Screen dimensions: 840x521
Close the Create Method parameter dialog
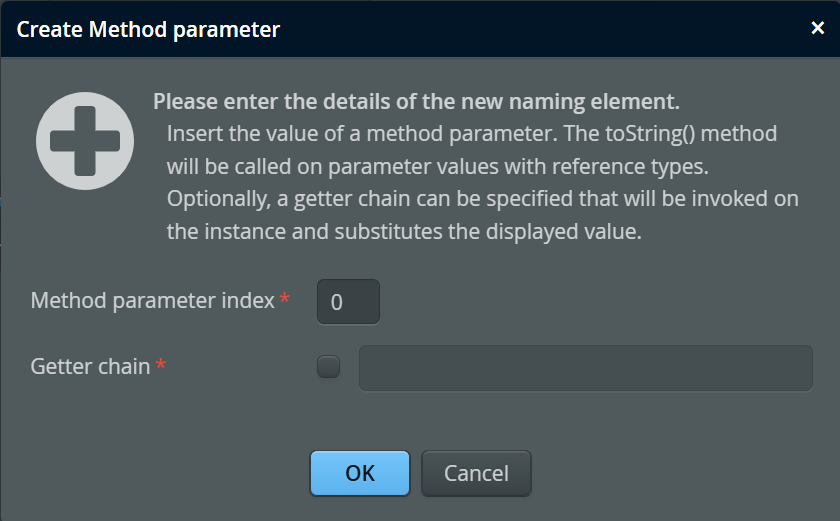pos(817,28)
